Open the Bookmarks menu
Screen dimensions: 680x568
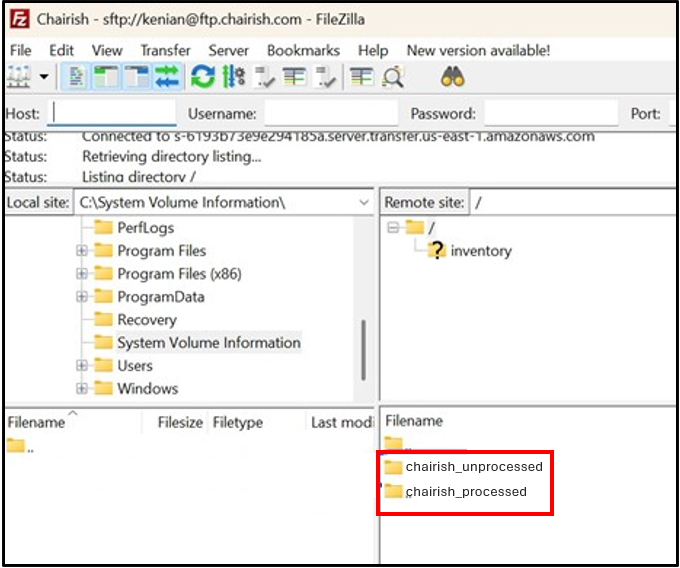tap(303, 50)
